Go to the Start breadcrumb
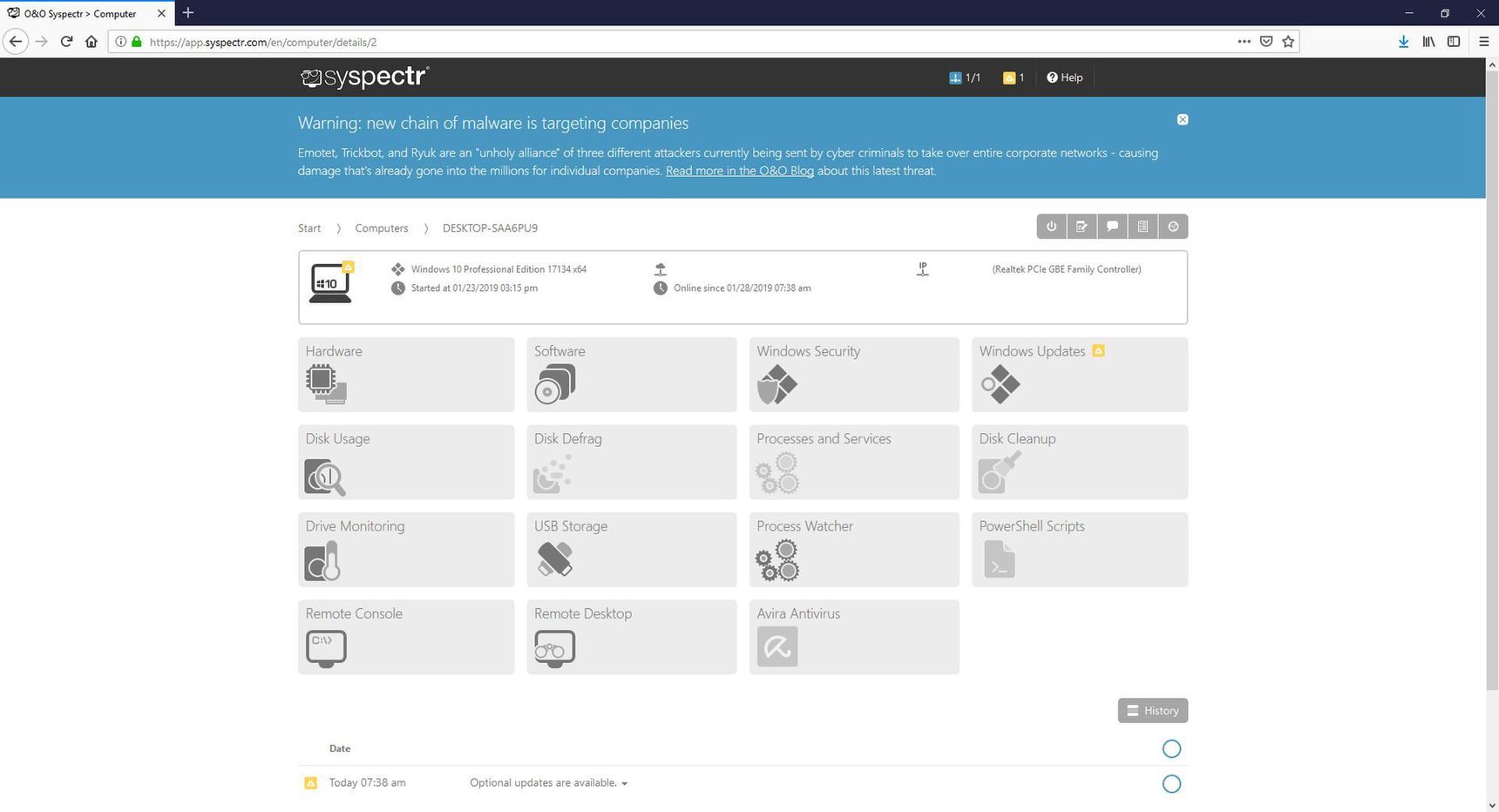Image resolution: width=1499 pixels, height=812 pixels. pos(309,228)
